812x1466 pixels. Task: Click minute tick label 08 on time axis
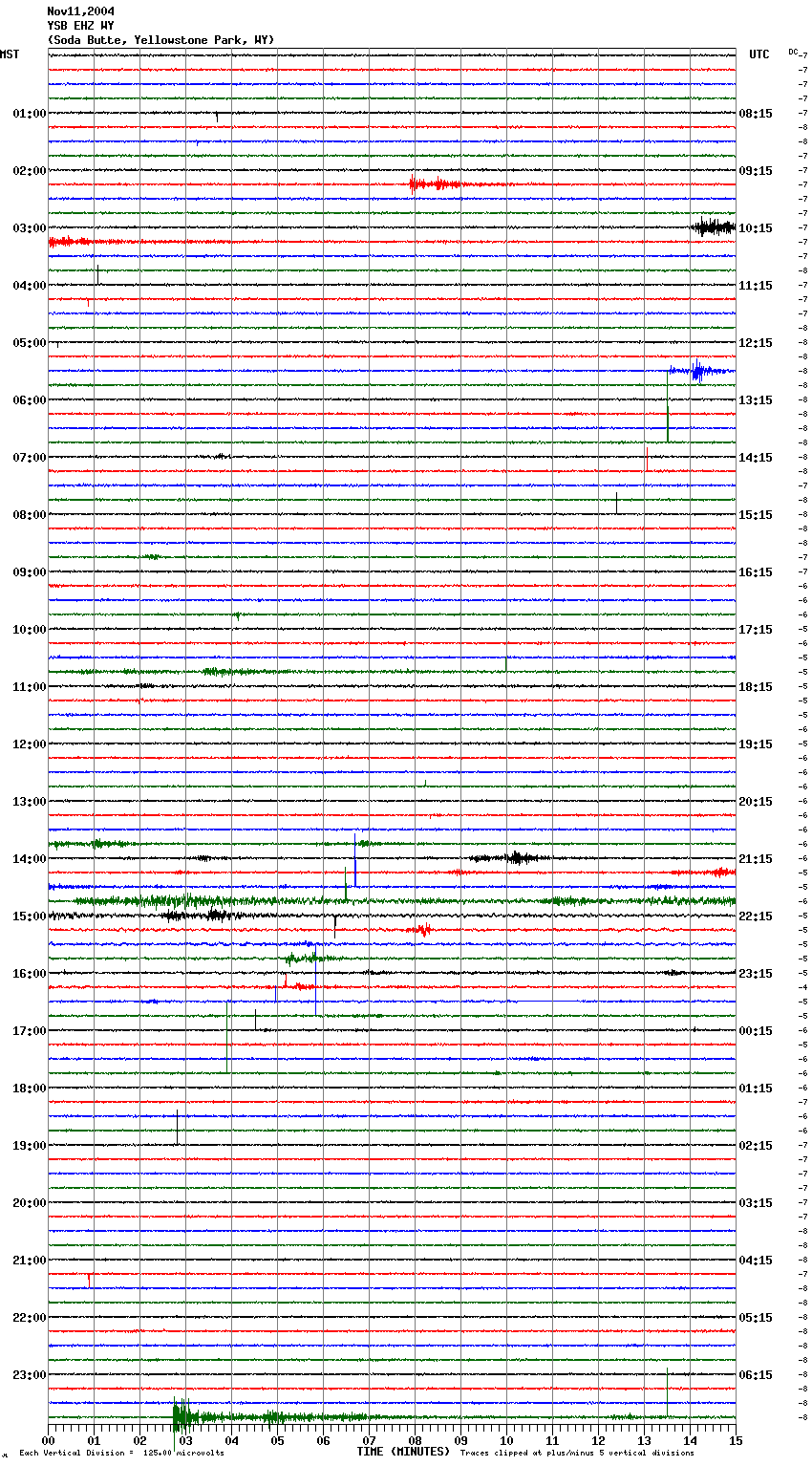pos(415,1440)
